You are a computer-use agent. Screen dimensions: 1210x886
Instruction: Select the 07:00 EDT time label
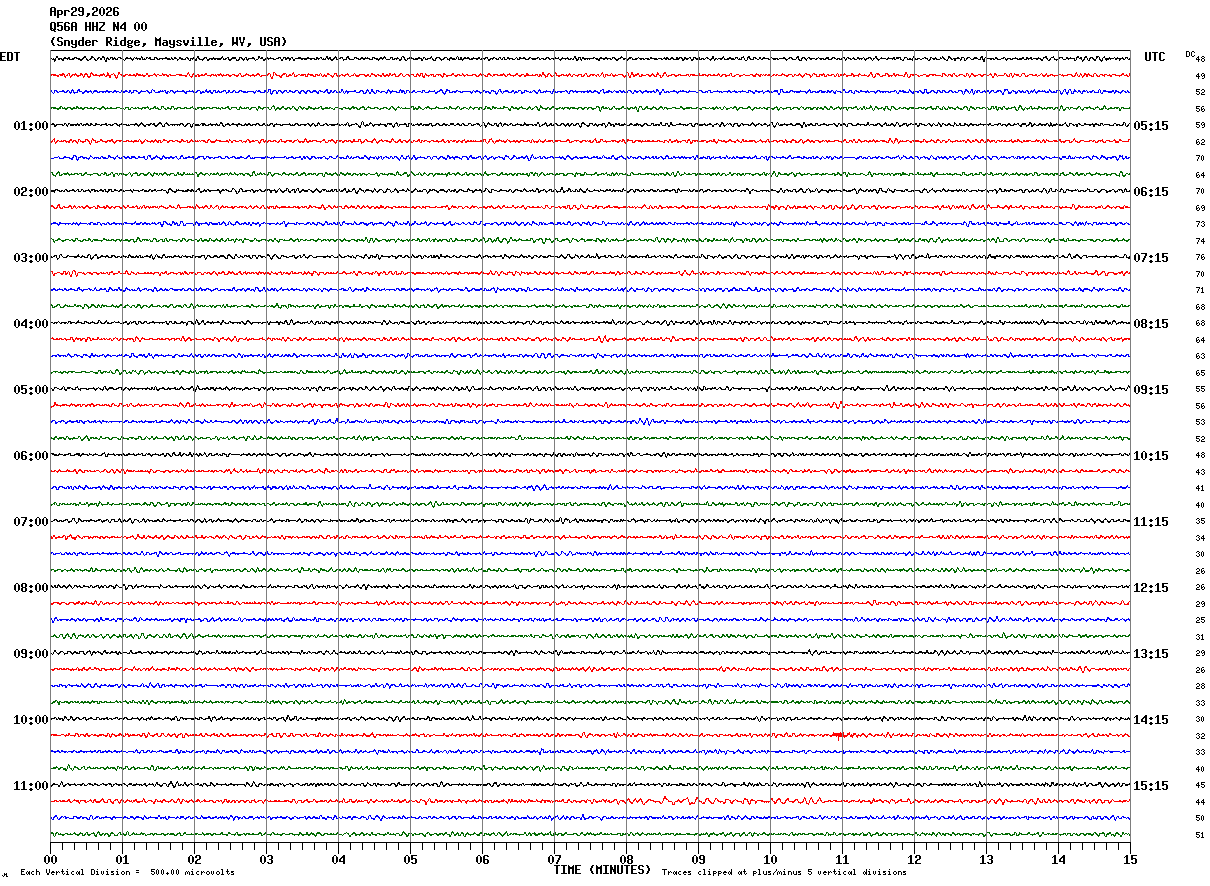[31, 522]
